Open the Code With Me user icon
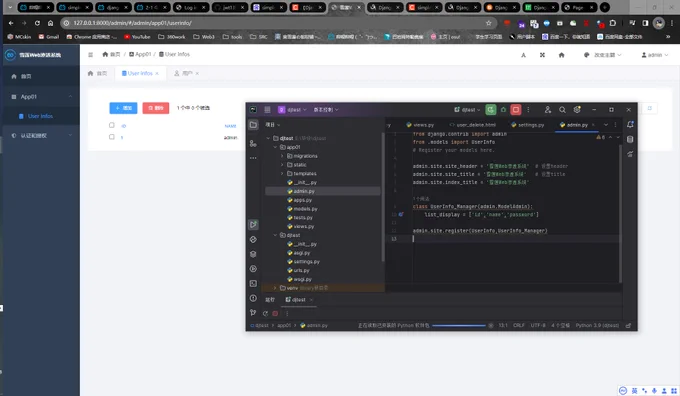This screenshot has width=680, height=396. coord(548,110)
